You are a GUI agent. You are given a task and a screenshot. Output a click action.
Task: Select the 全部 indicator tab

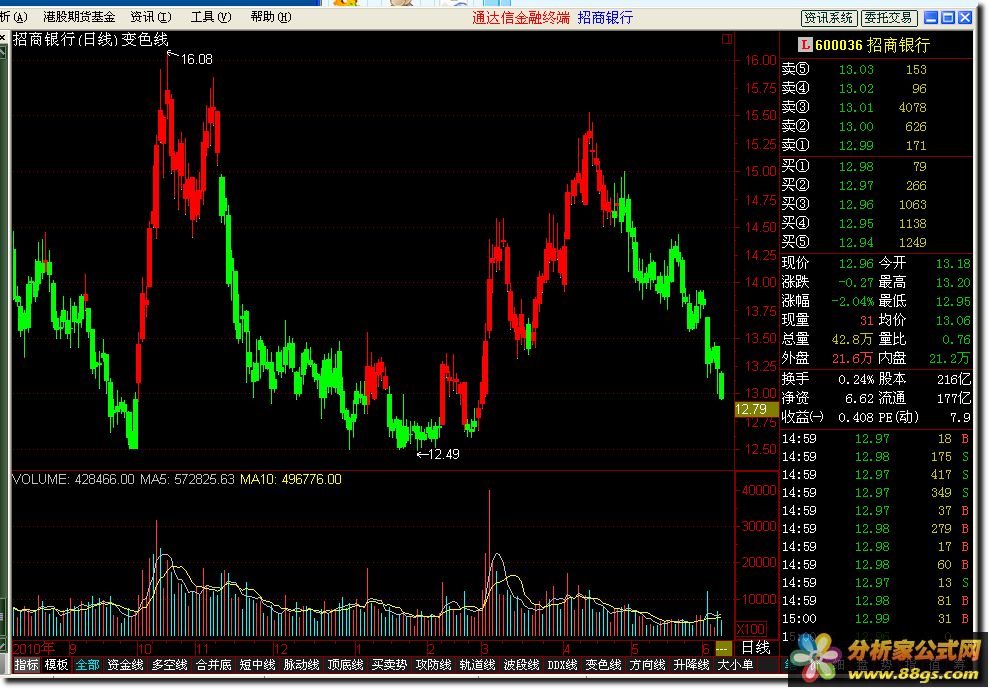tap(87, 665)
